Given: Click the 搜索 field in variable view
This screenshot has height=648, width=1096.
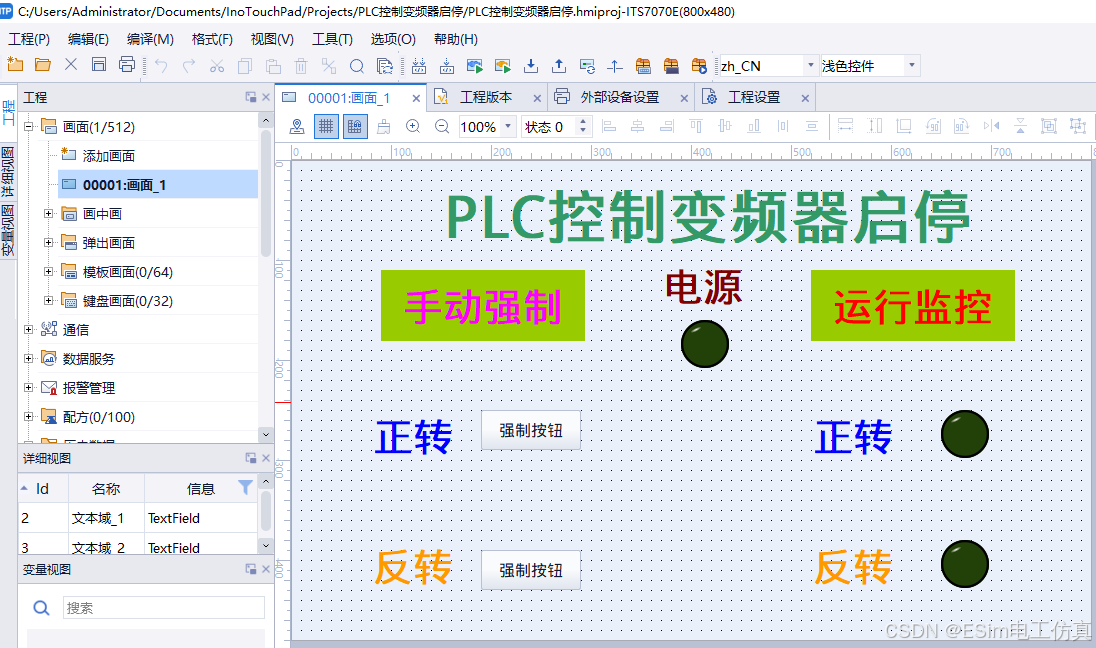Looking at the screenshot, I should [164, 607].
